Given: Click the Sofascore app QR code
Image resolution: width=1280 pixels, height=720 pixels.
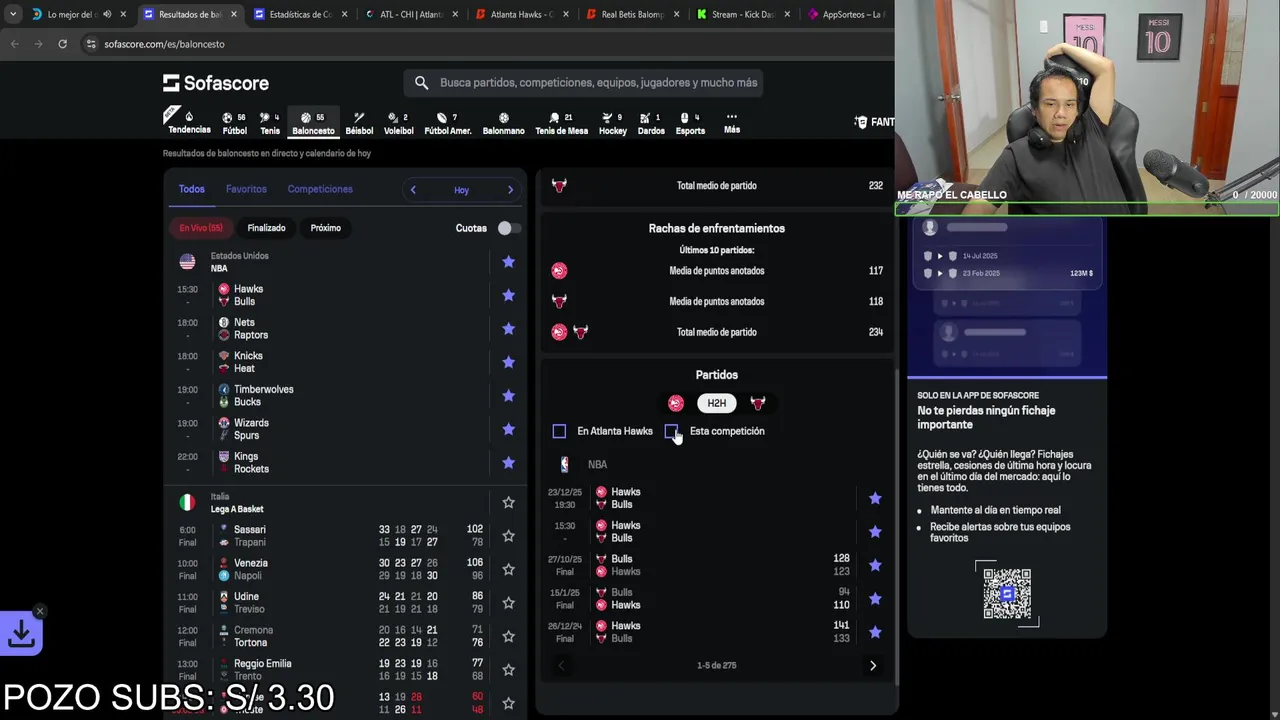Looking at the screenshot, I should 1007,594.
